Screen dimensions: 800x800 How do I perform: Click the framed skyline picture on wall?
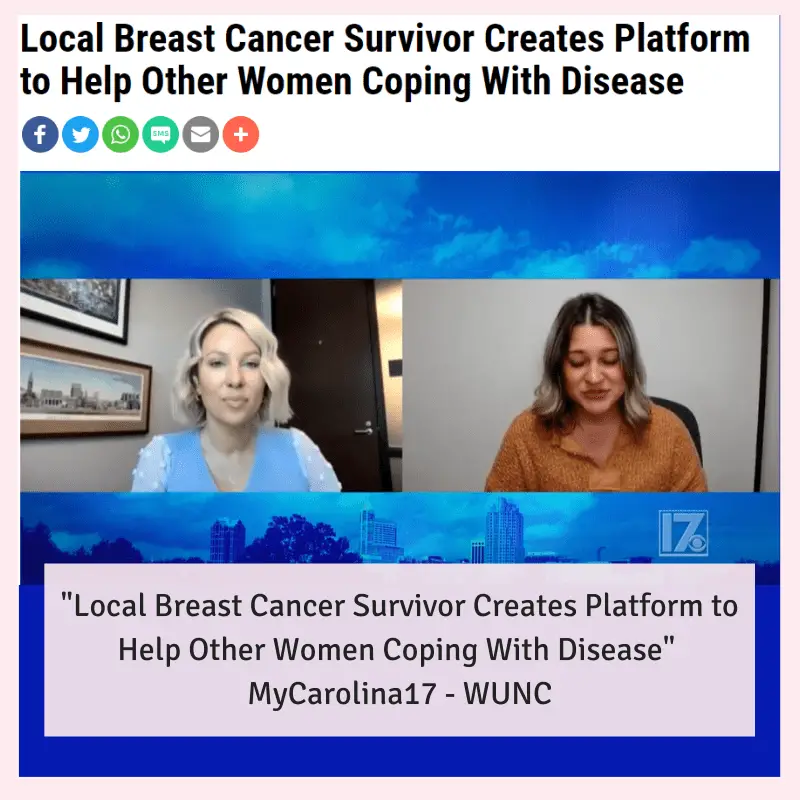click(84, 390)
